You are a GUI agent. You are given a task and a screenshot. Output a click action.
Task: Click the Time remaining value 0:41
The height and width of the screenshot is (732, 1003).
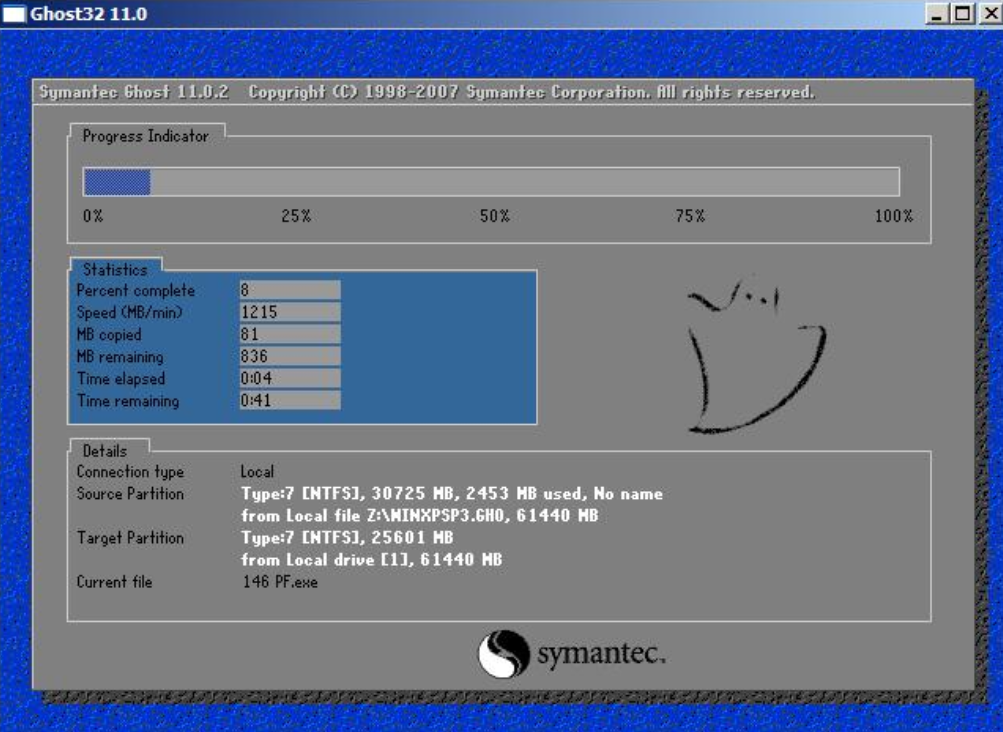289,400
